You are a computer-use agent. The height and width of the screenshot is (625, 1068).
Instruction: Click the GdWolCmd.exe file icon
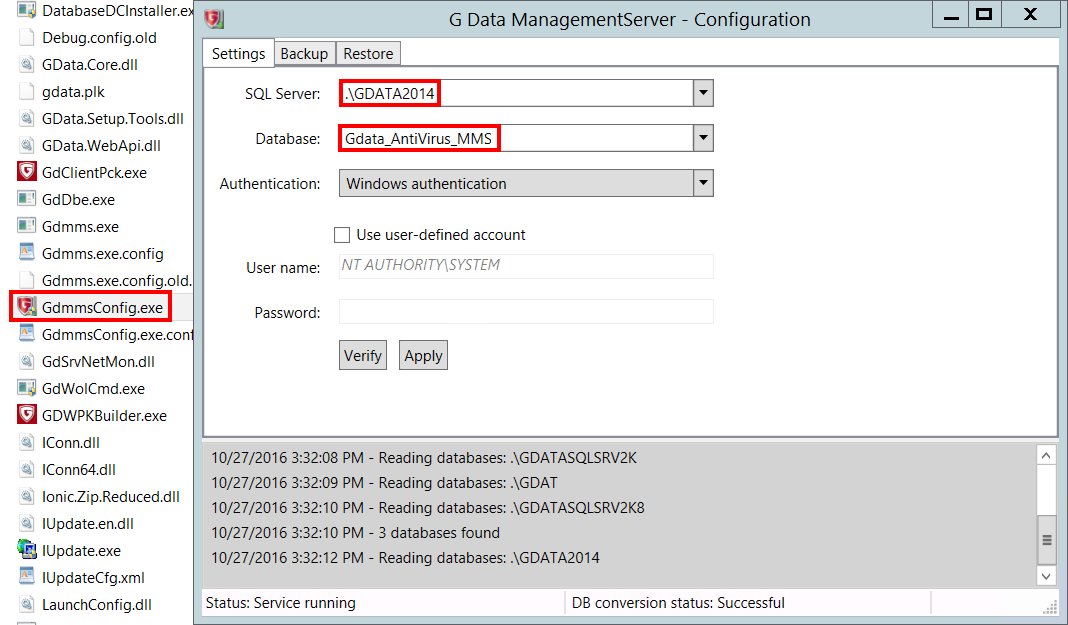tap(27, 388)
